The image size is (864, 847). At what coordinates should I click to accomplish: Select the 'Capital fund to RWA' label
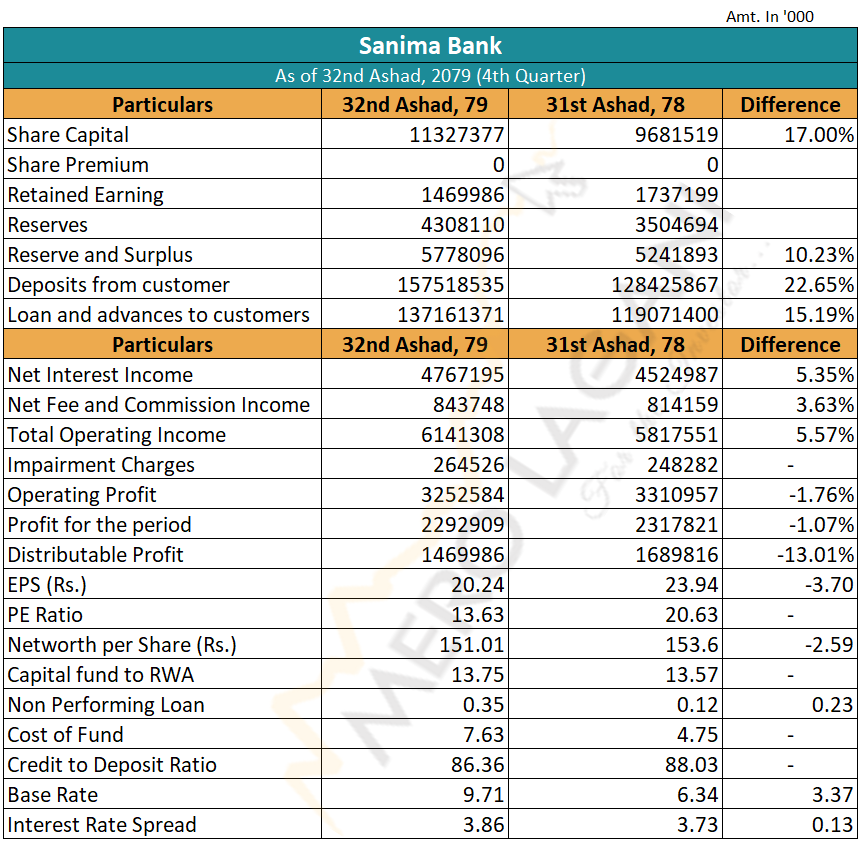click(101, 676)
